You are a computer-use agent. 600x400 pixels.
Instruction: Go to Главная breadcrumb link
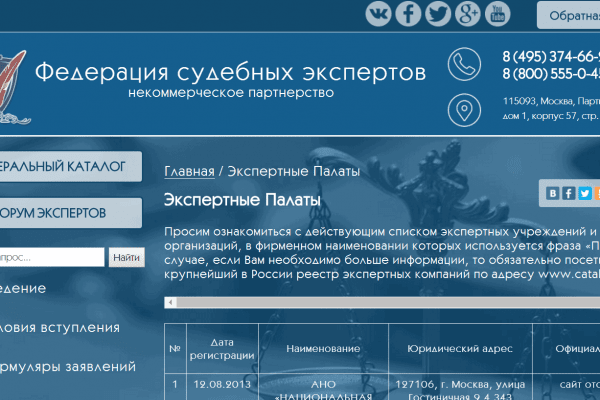[x=189, y=171]
